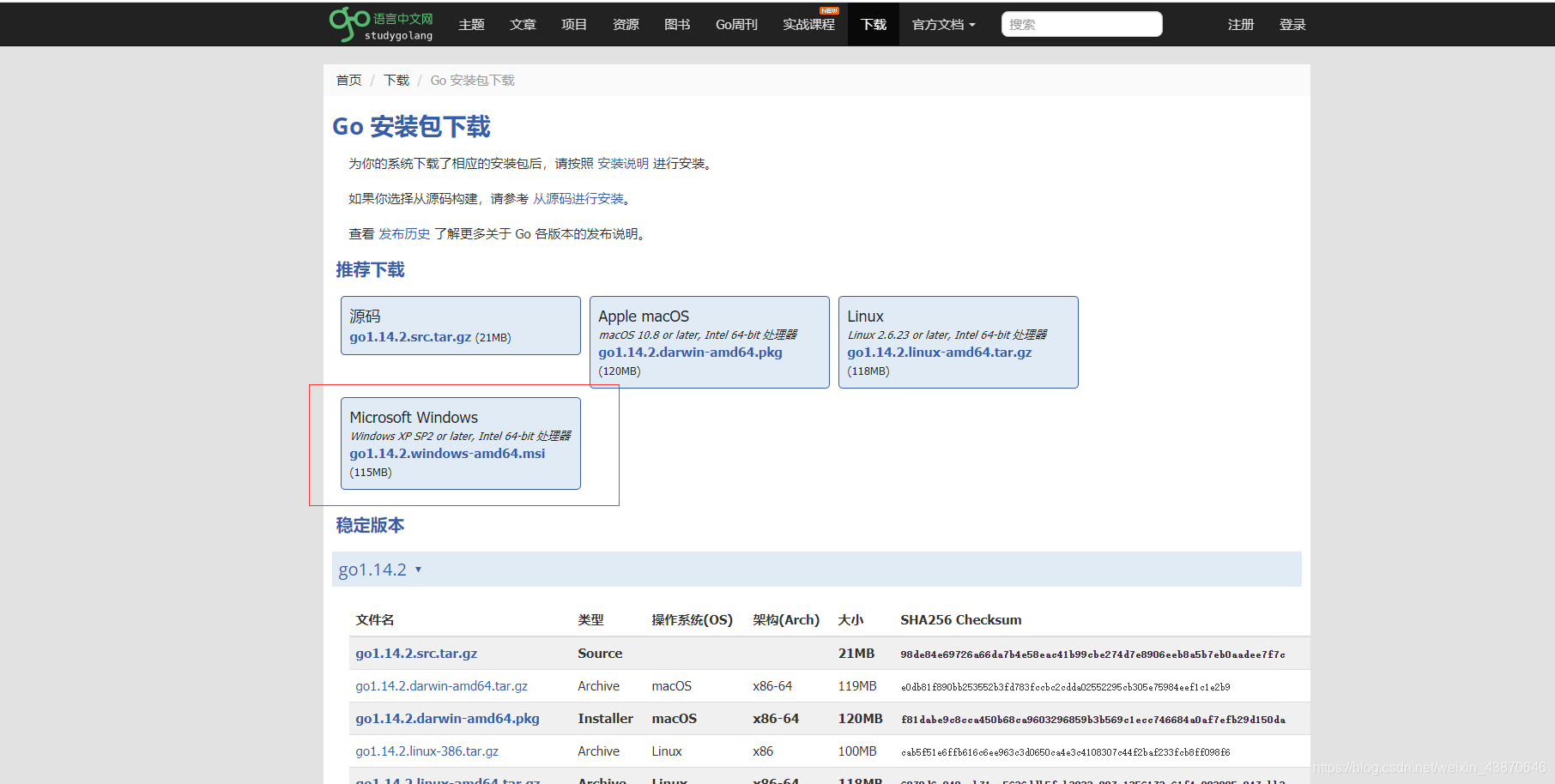Viewport: 1555px width, 784px height.
Task: Download go1.14.2.linux-amd64.tar.gz from the Linux card
Action: click(x=940, y=353)
